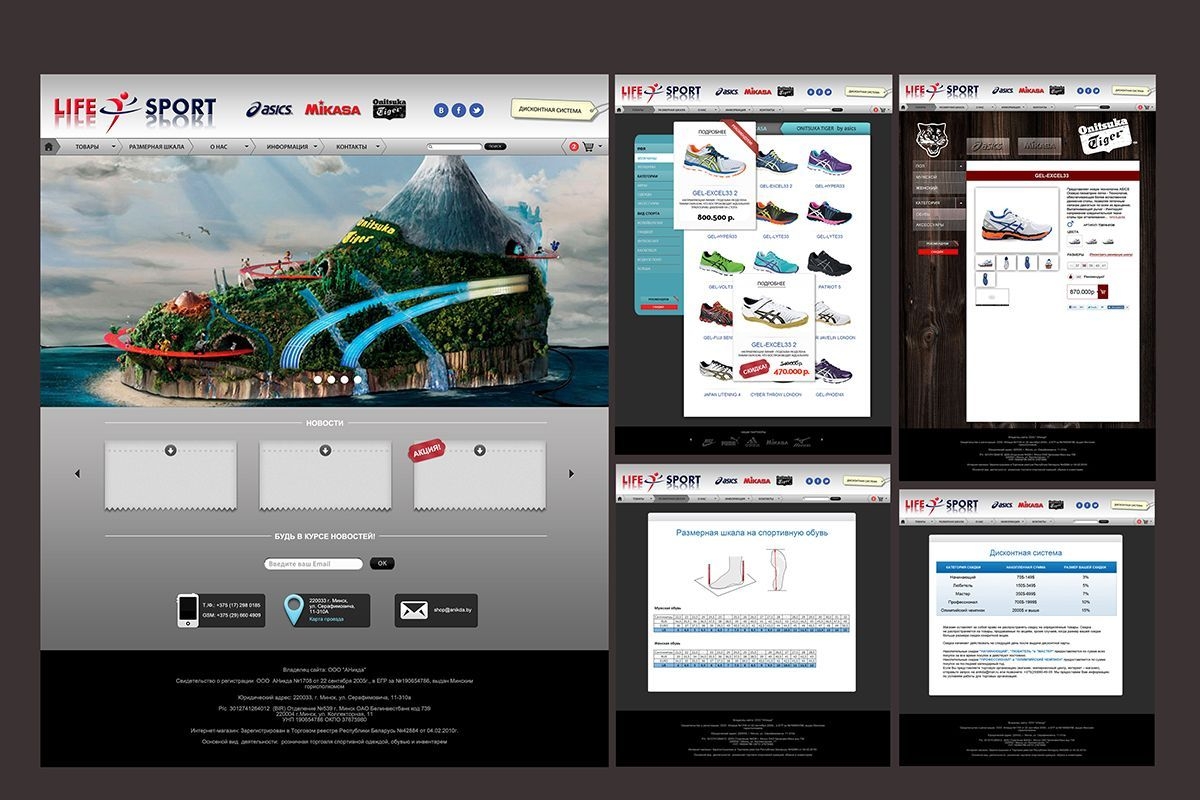Click the home icon in main navigation bar
The width and height of the screenshot is (1200, 800).
[49, 147]
